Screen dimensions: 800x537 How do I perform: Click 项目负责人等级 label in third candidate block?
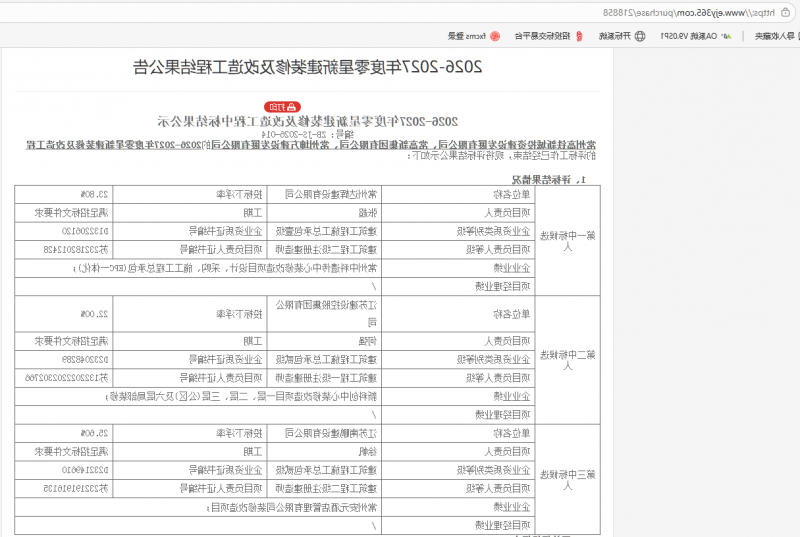click(498, 489)
